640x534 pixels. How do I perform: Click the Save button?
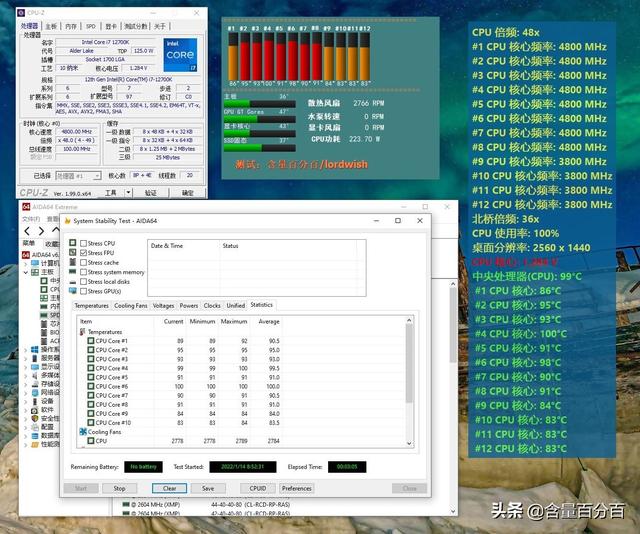208,488
